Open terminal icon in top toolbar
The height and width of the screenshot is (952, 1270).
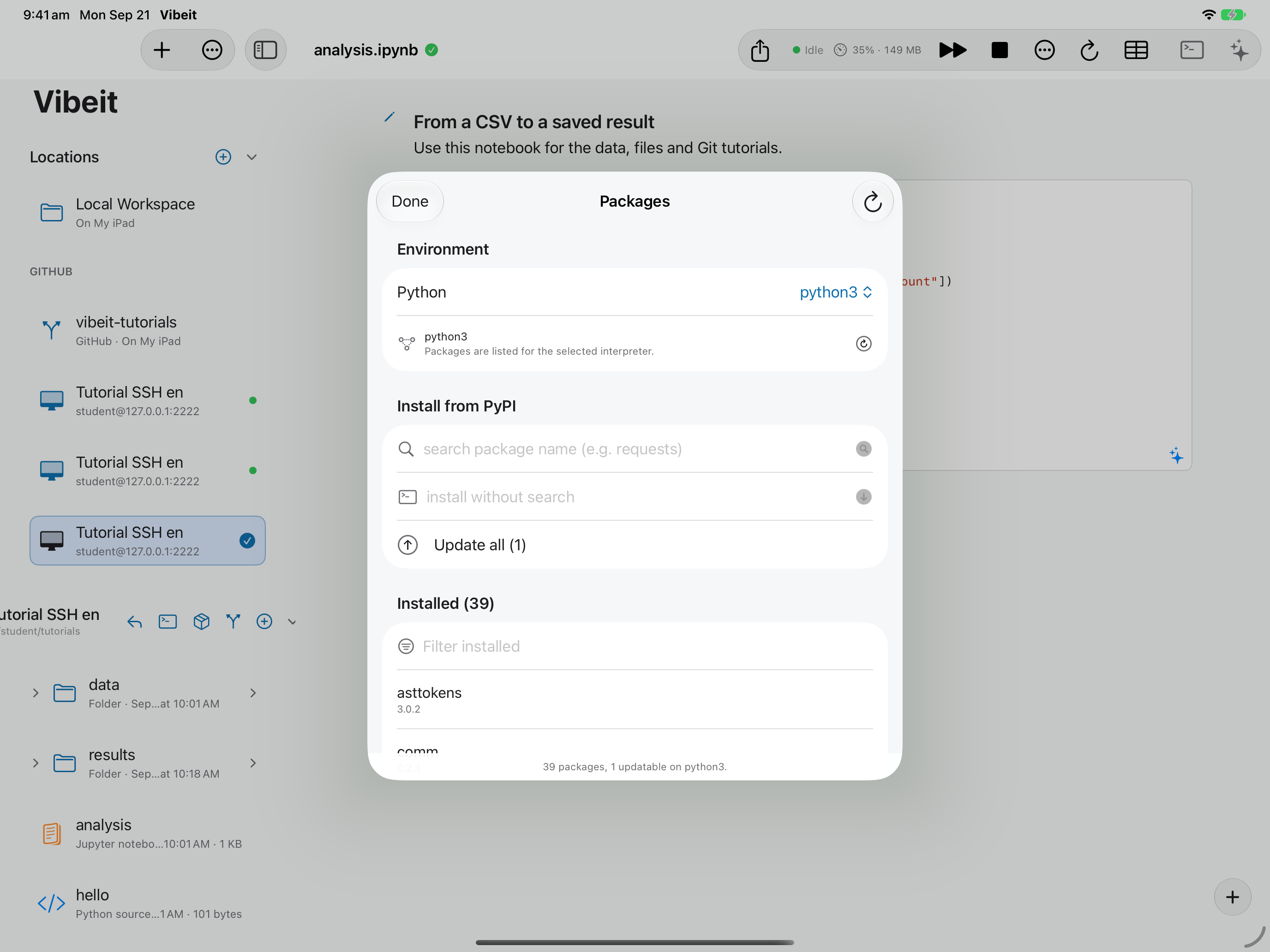tap(1192, 50)
